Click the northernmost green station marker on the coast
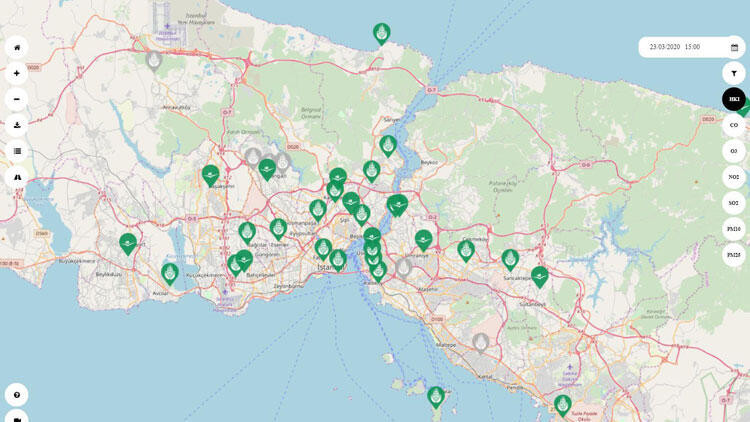750x422 pixels. point(382,33)
